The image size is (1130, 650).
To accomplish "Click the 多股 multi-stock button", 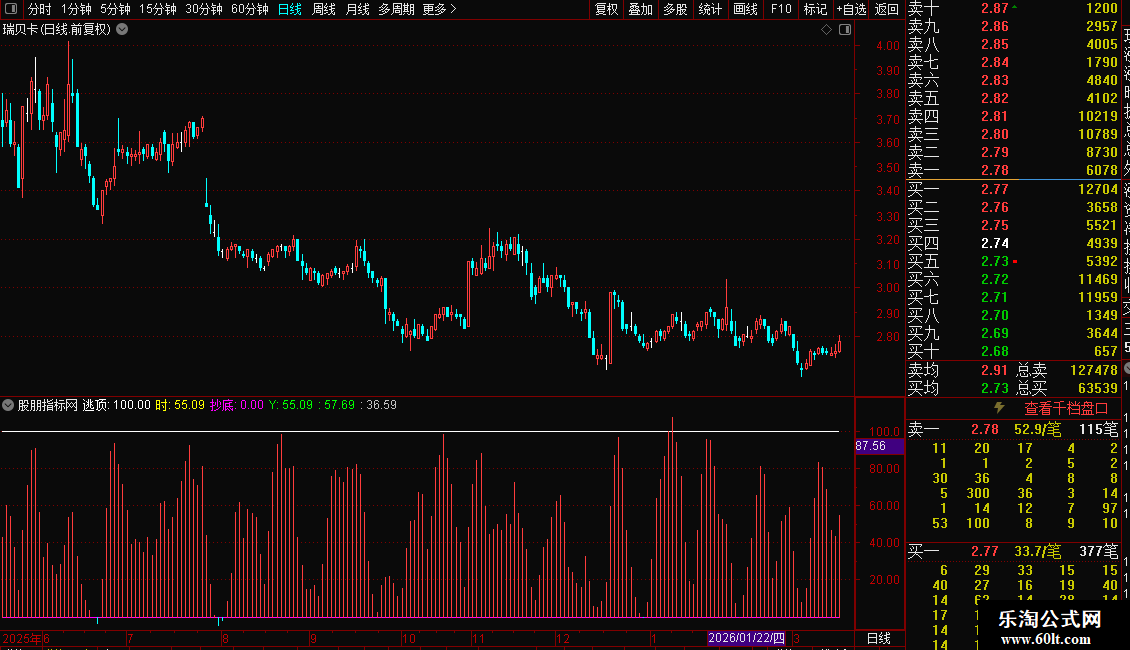I will (675, 9).
